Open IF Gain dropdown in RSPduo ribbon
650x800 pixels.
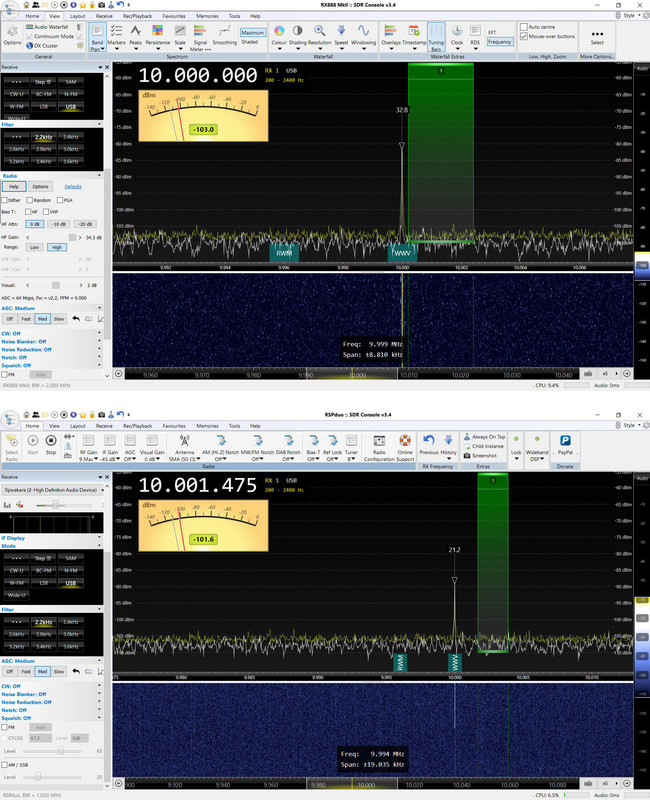pyautogui.click(x=110, y=447)
